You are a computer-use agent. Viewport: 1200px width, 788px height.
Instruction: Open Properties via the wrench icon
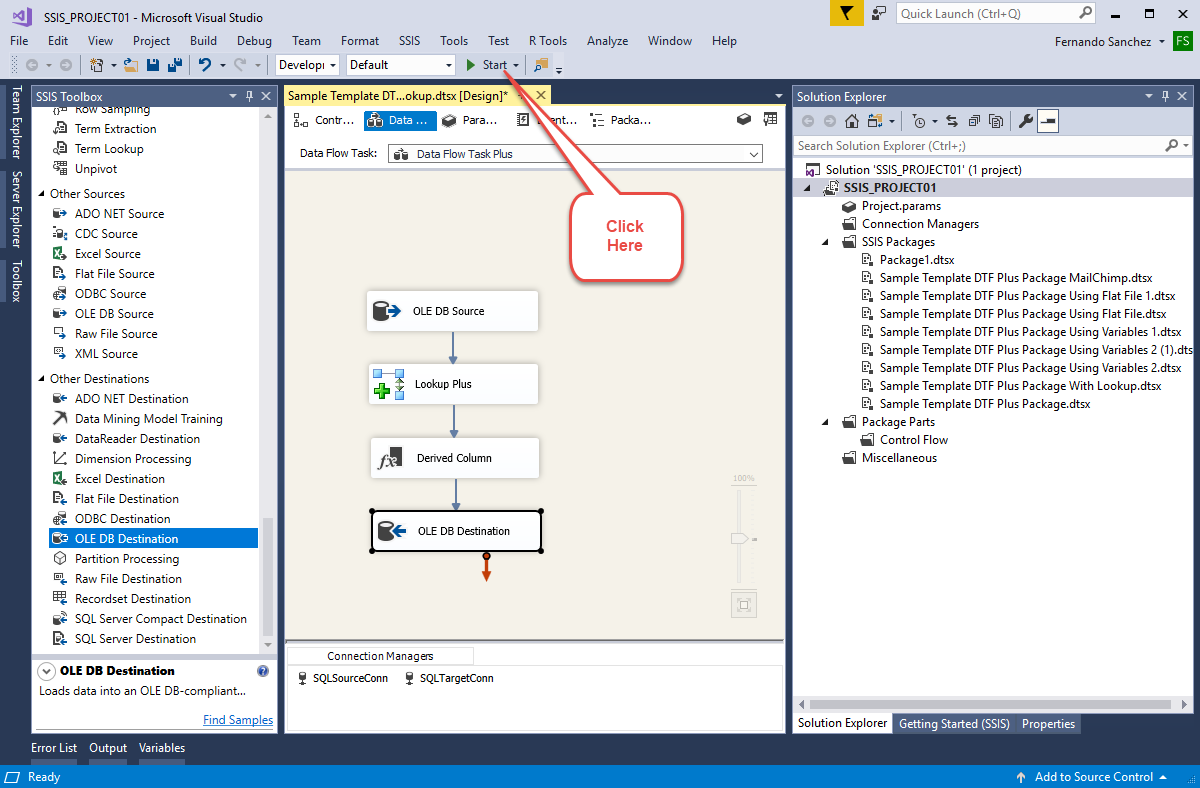pyautogui.click(x=1026, y=121)
